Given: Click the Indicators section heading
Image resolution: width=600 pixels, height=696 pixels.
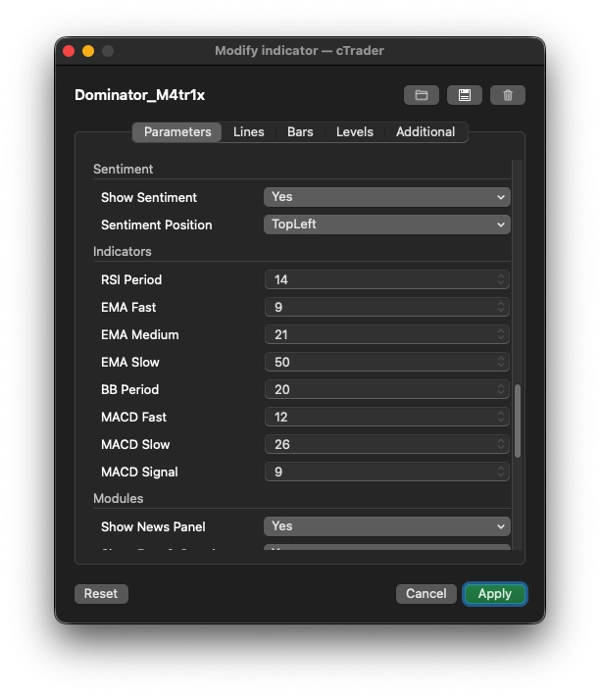Looking at the screenshot, I should pos(122,252).
